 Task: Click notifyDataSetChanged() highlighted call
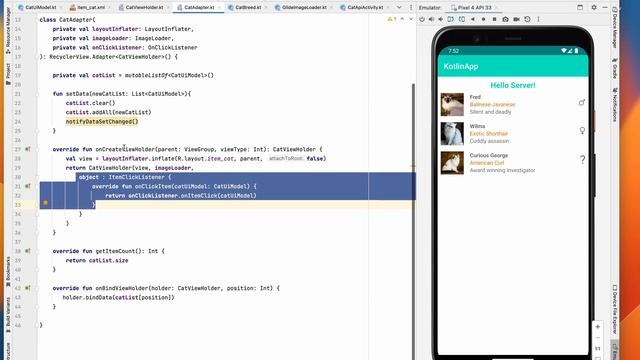(x=102, y=122)
